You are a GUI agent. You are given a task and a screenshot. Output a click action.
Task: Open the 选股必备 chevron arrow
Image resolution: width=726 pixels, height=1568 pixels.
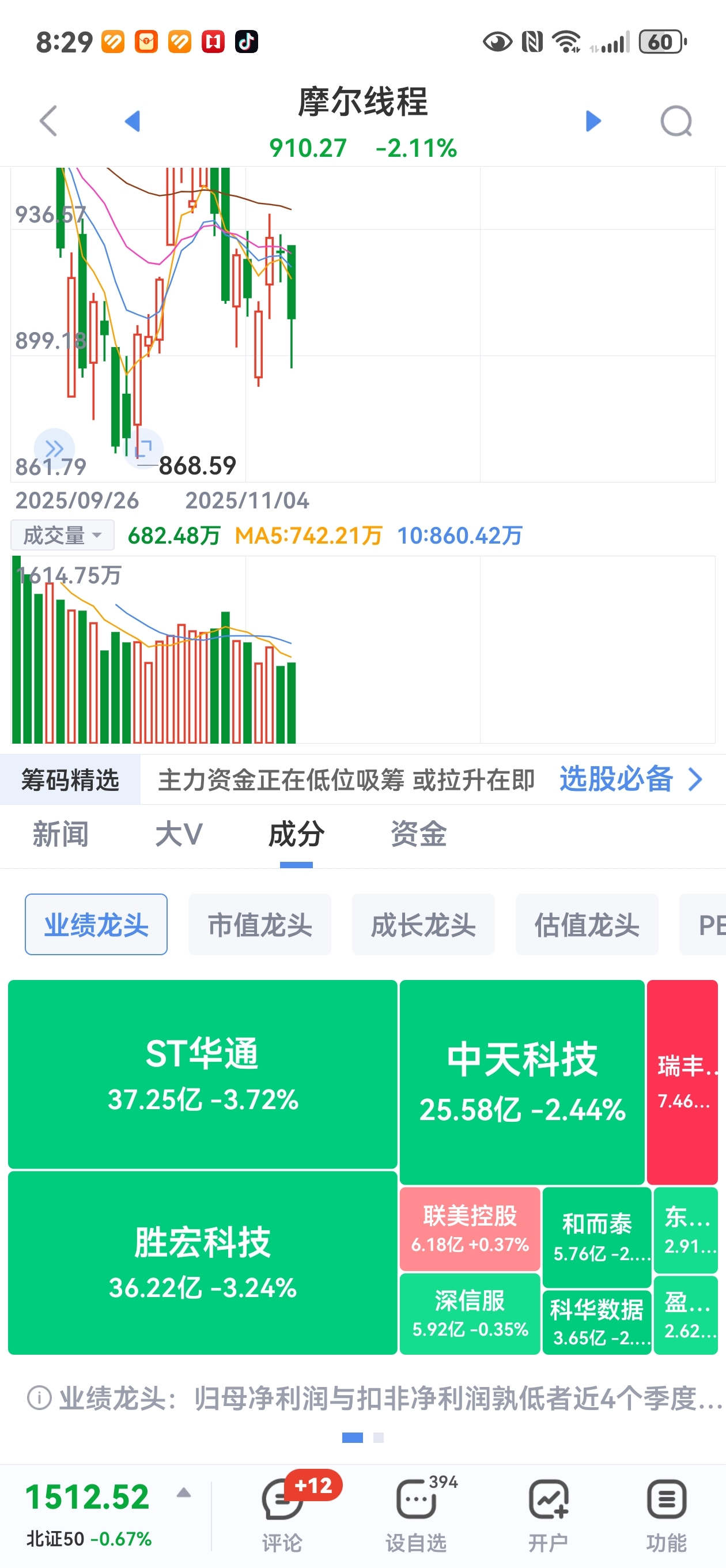point(695,779)
